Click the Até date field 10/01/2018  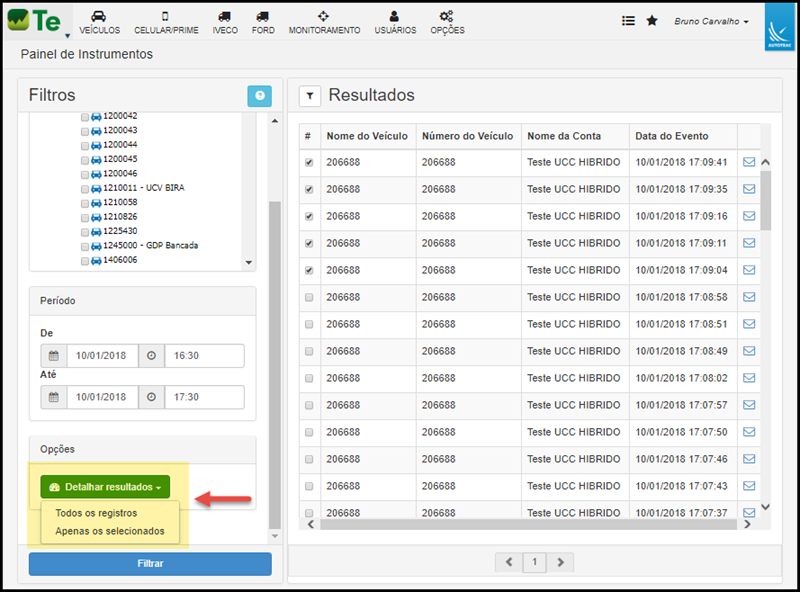(x=102, y=397)
